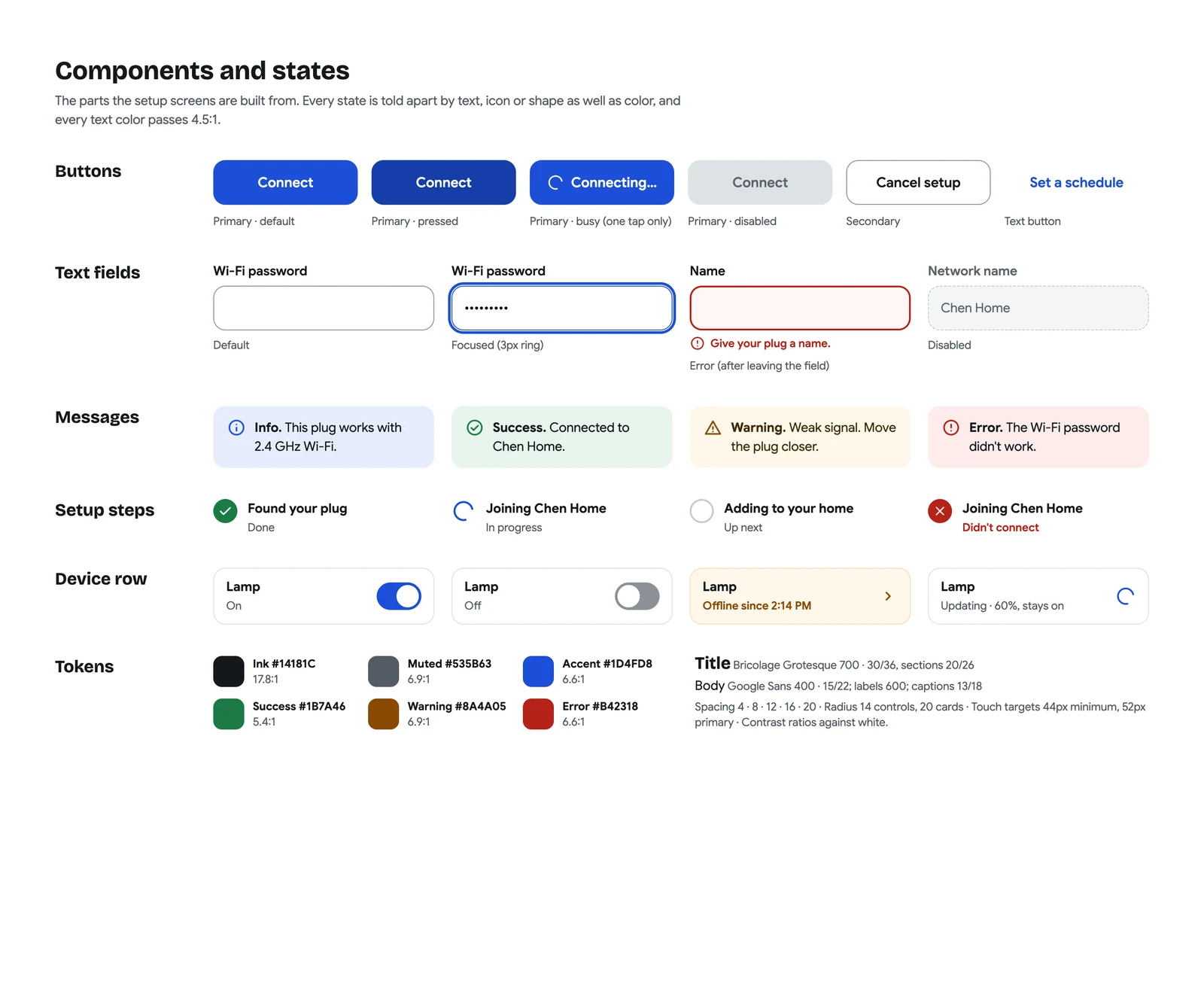Screen dimensions: 1204x998
Task: Click the Connecting... busy button
Action: tap(602, 182)
